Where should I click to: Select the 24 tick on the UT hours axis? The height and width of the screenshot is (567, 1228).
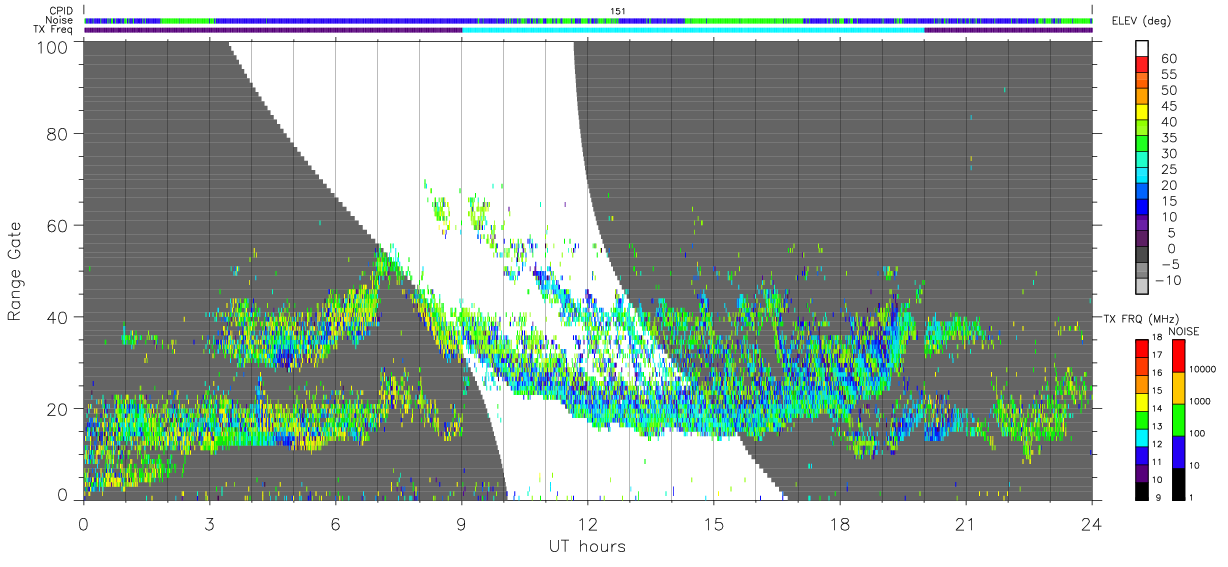tap(1091, 524)
